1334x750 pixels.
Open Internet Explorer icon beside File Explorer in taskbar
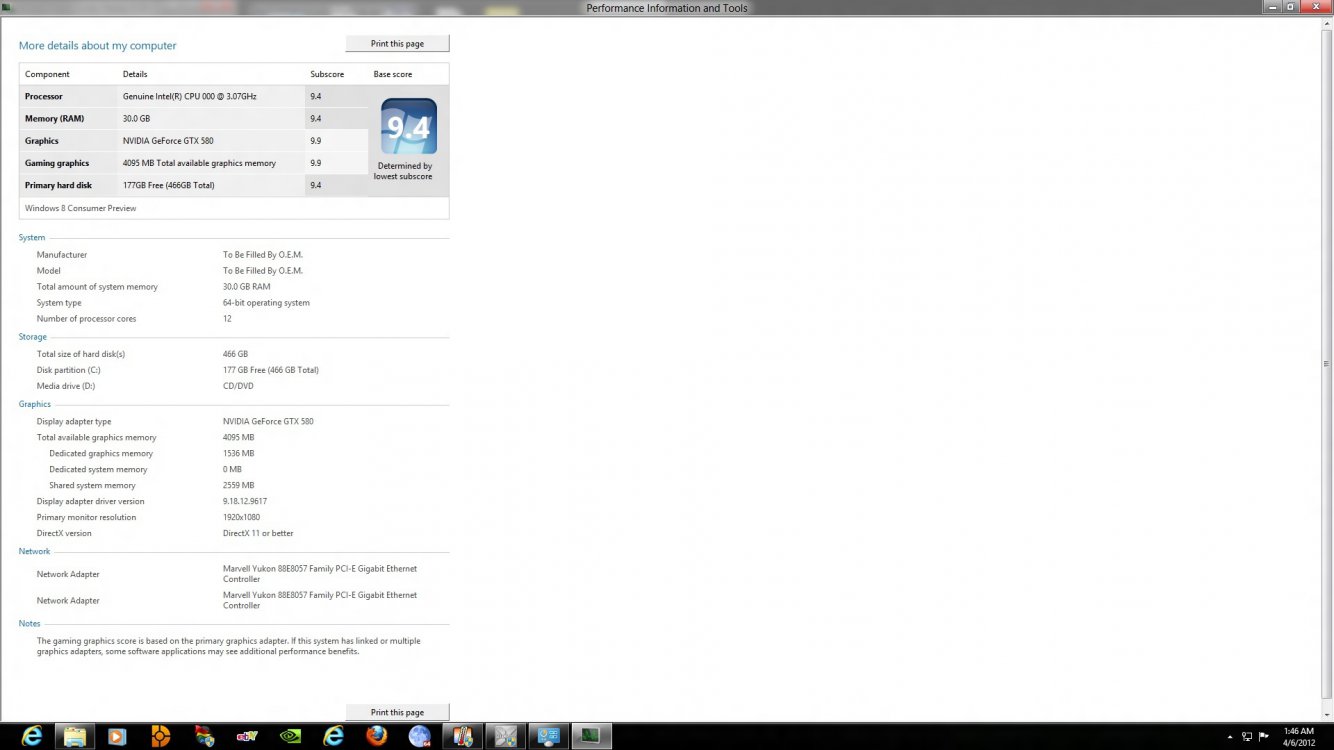pyautogui.click(x=32, y=736)
